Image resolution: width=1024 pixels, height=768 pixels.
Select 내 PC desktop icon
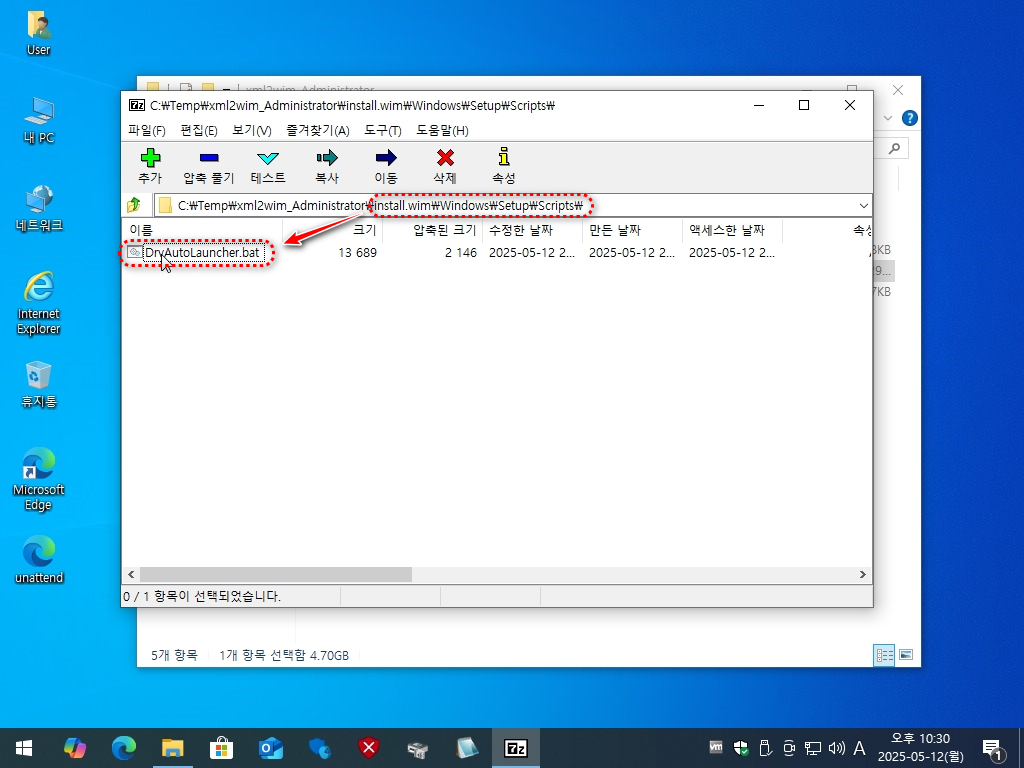coord(39,120)
